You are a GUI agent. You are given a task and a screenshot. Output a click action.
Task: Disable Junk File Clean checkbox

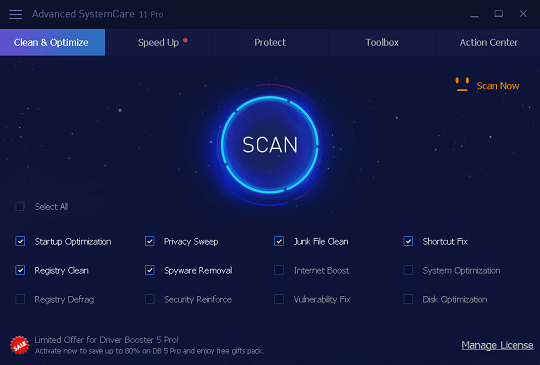pyautogui.click(x=279, y=241)
